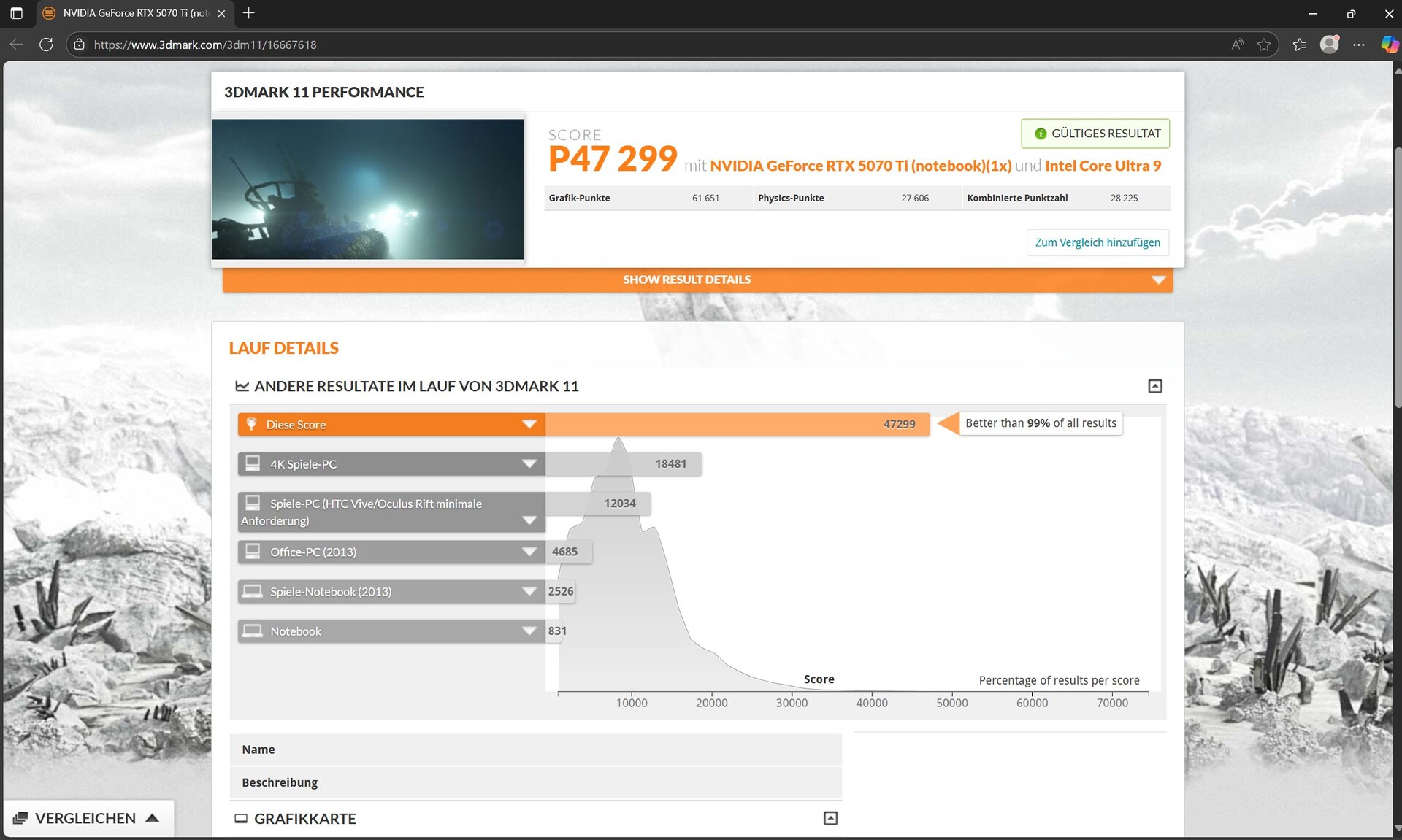
Task: Click the desktop icon next to 4K Spiele-PC
Action: (x=253, y=463)
